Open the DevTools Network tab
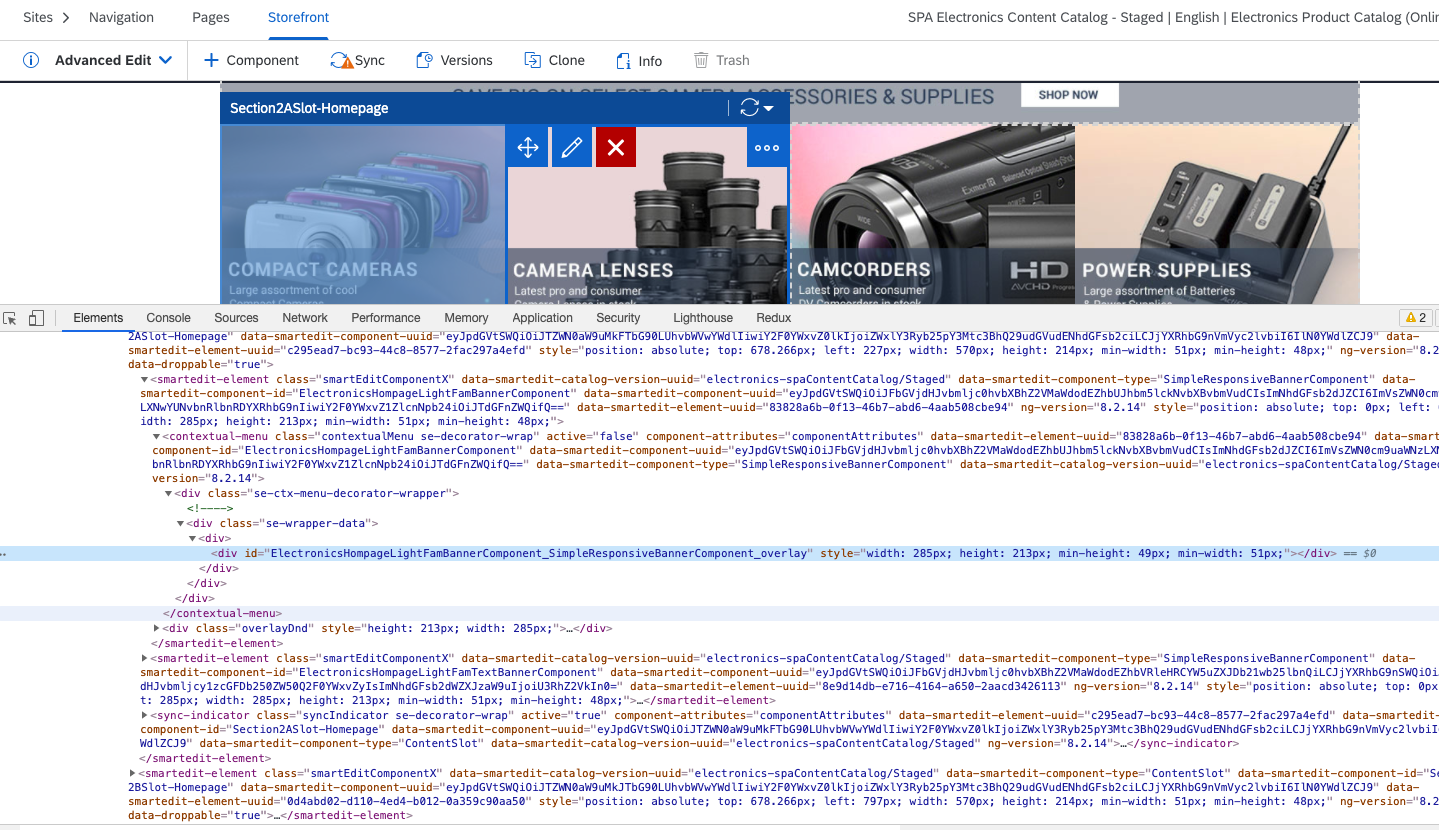 305,318
